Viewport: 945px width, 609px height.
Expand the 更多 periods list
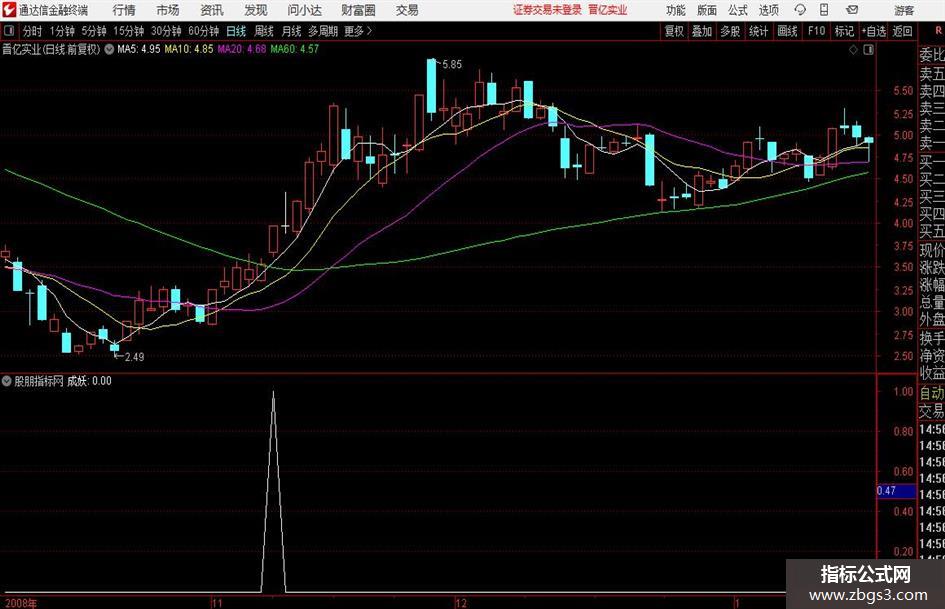point(358,31)
